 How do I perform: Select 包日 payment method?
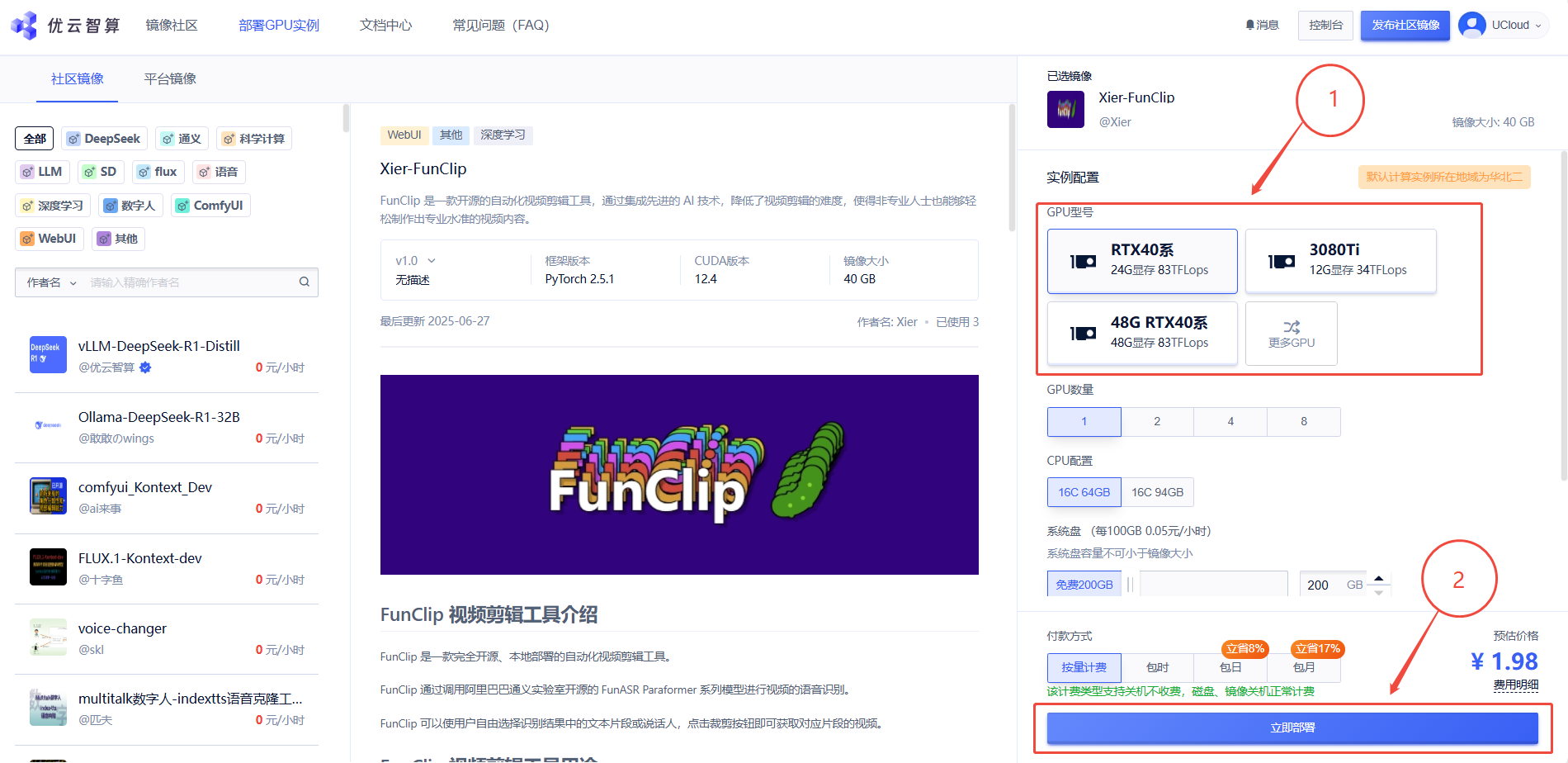tap(1230, 667)
